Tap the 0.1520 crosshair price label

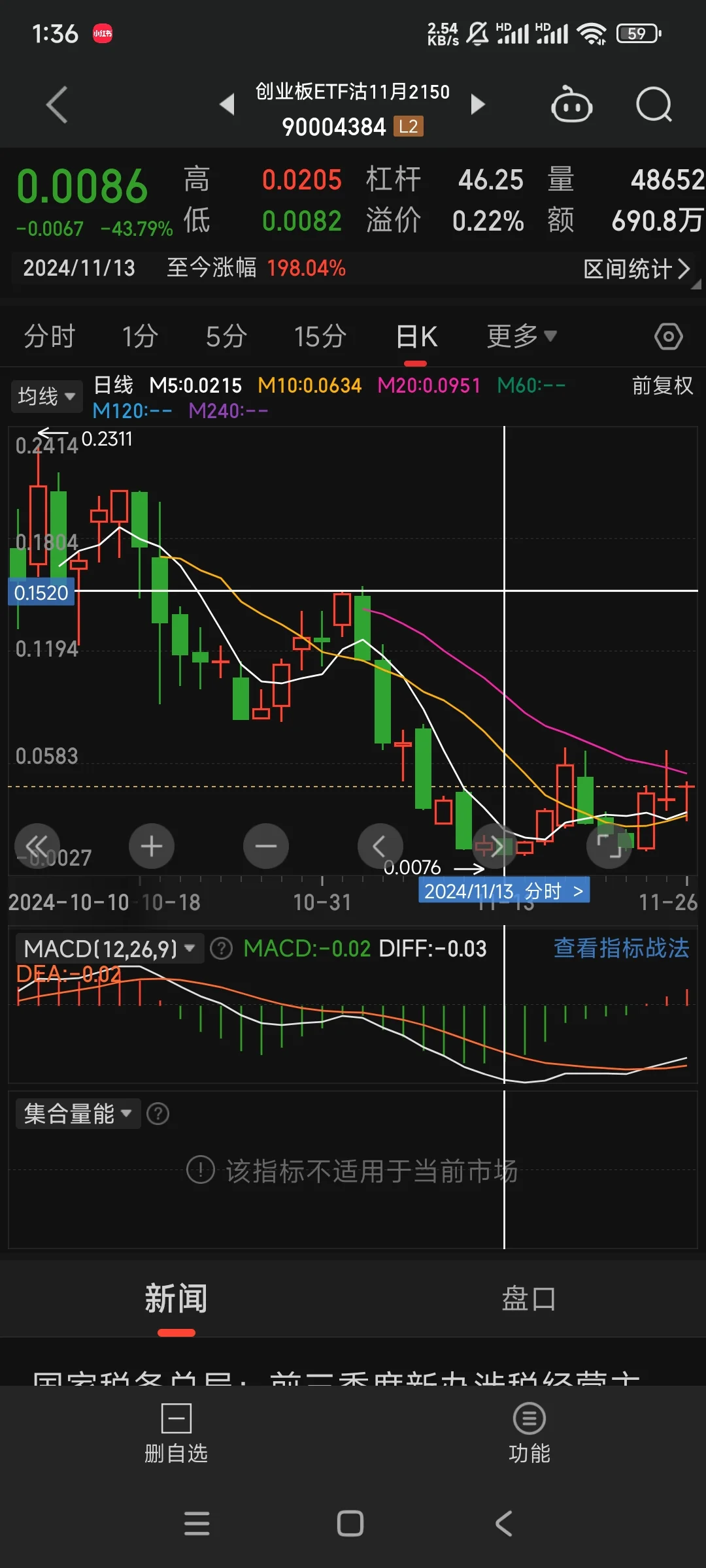point(41,593)
